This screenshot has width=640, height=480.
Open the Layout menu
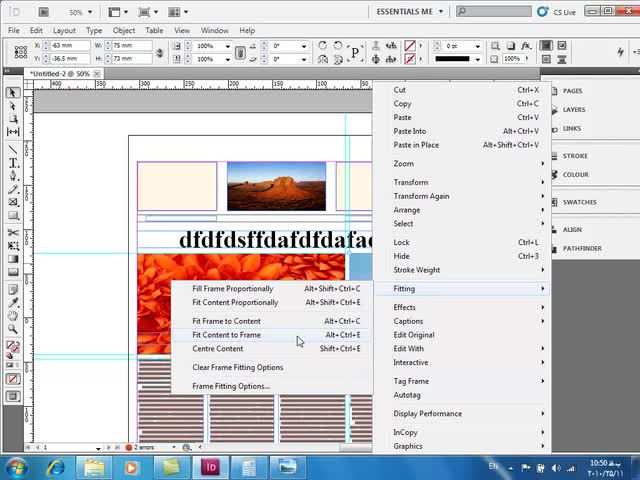coord(64,30)
